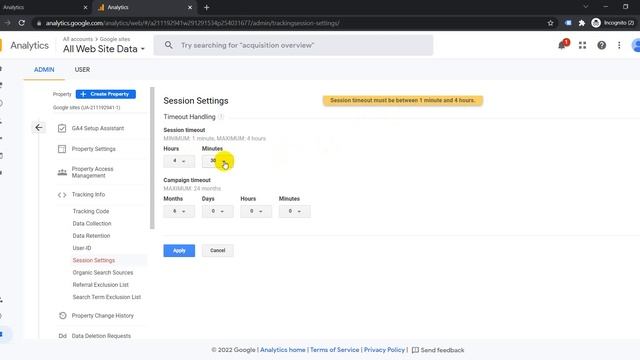Open the Campaign timeout Days dropdown
The width and height of the screenshot is (640, 360).
(218, 211)
